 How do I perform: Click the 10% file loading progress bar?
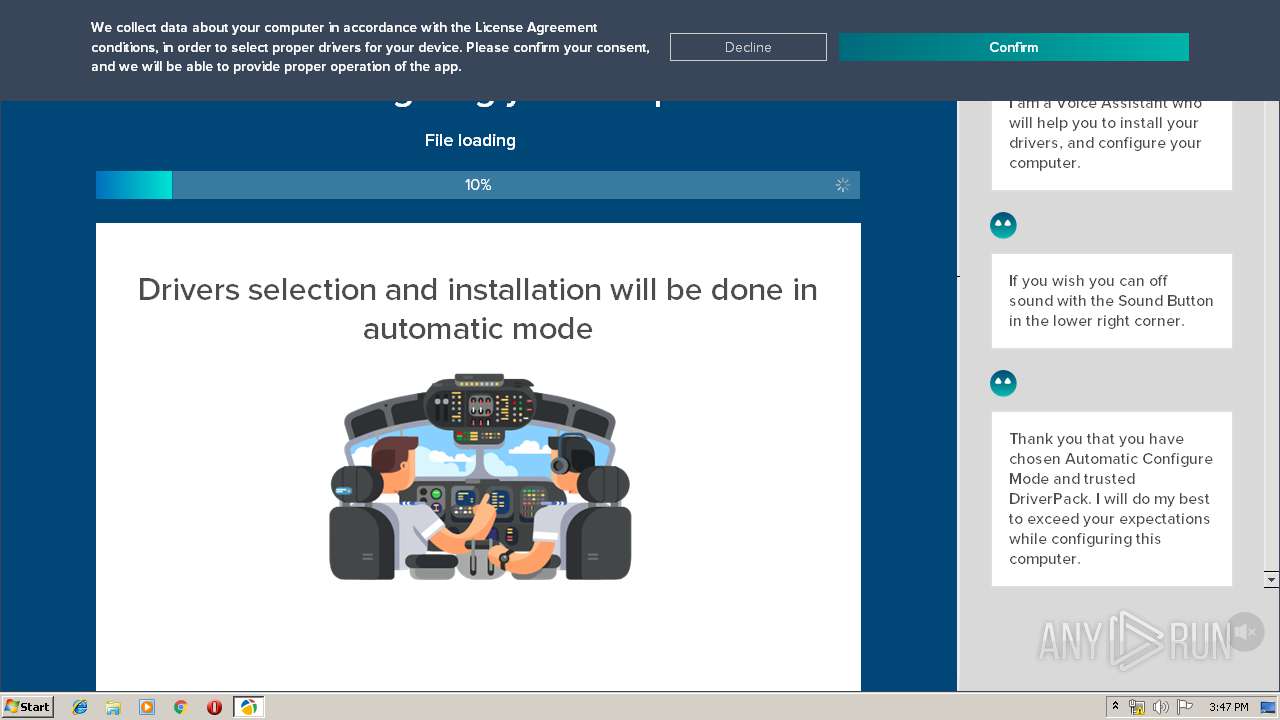478,185
